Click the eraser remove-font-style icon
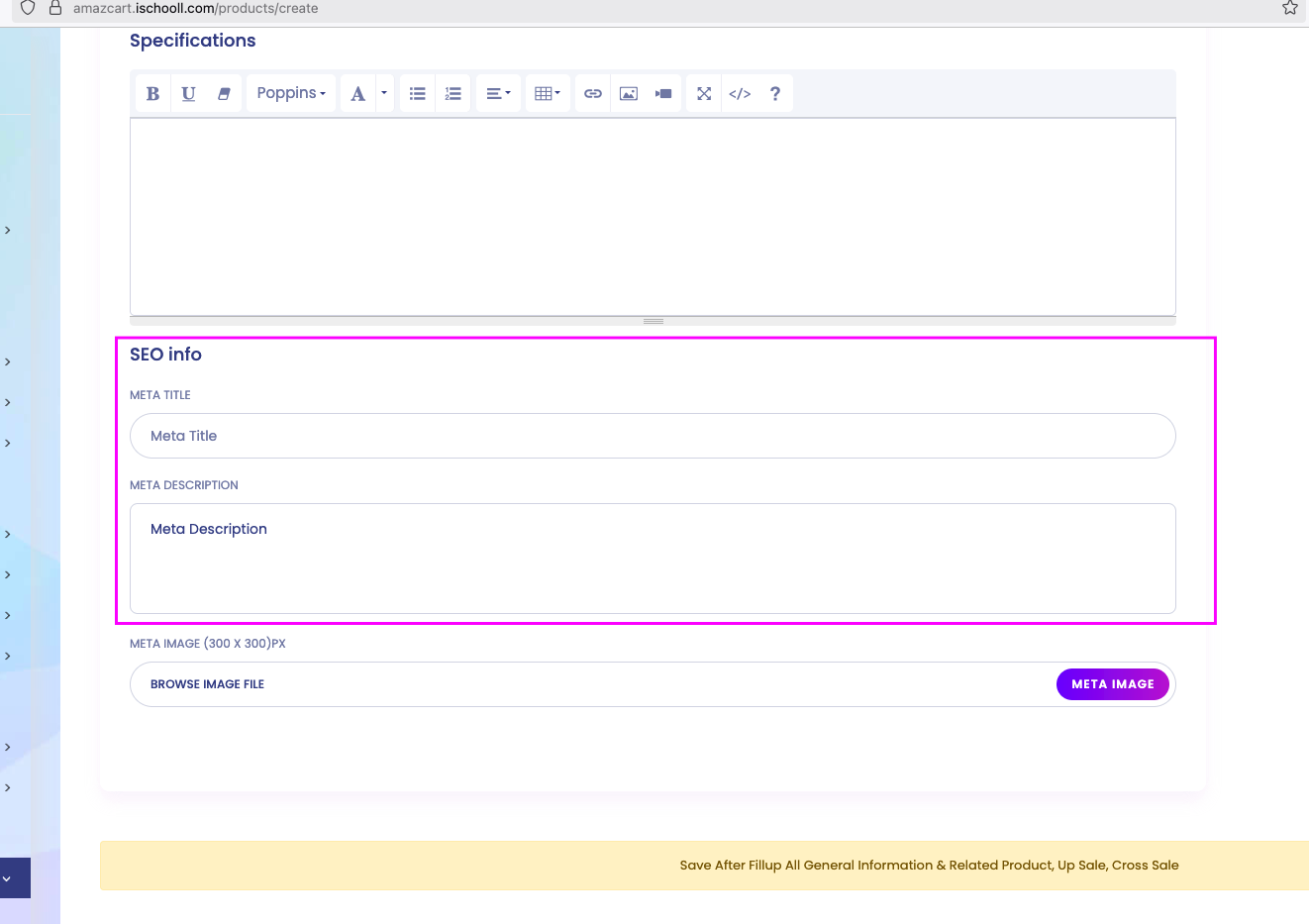Viewport: 1309px width, 924px height. pos(224,93)
